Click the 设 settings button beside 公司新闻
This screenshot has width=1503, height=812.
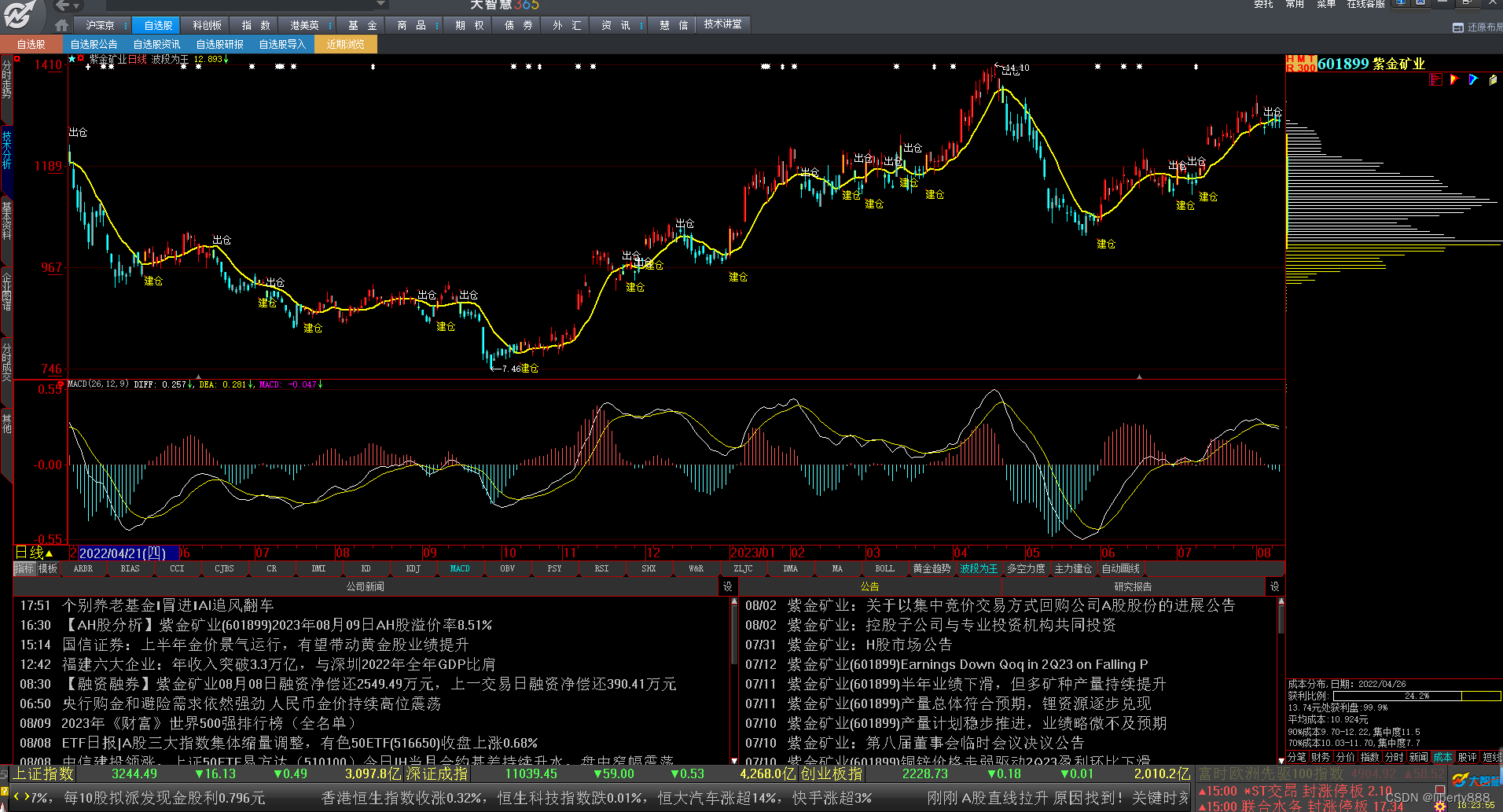(x=727, y=586)
